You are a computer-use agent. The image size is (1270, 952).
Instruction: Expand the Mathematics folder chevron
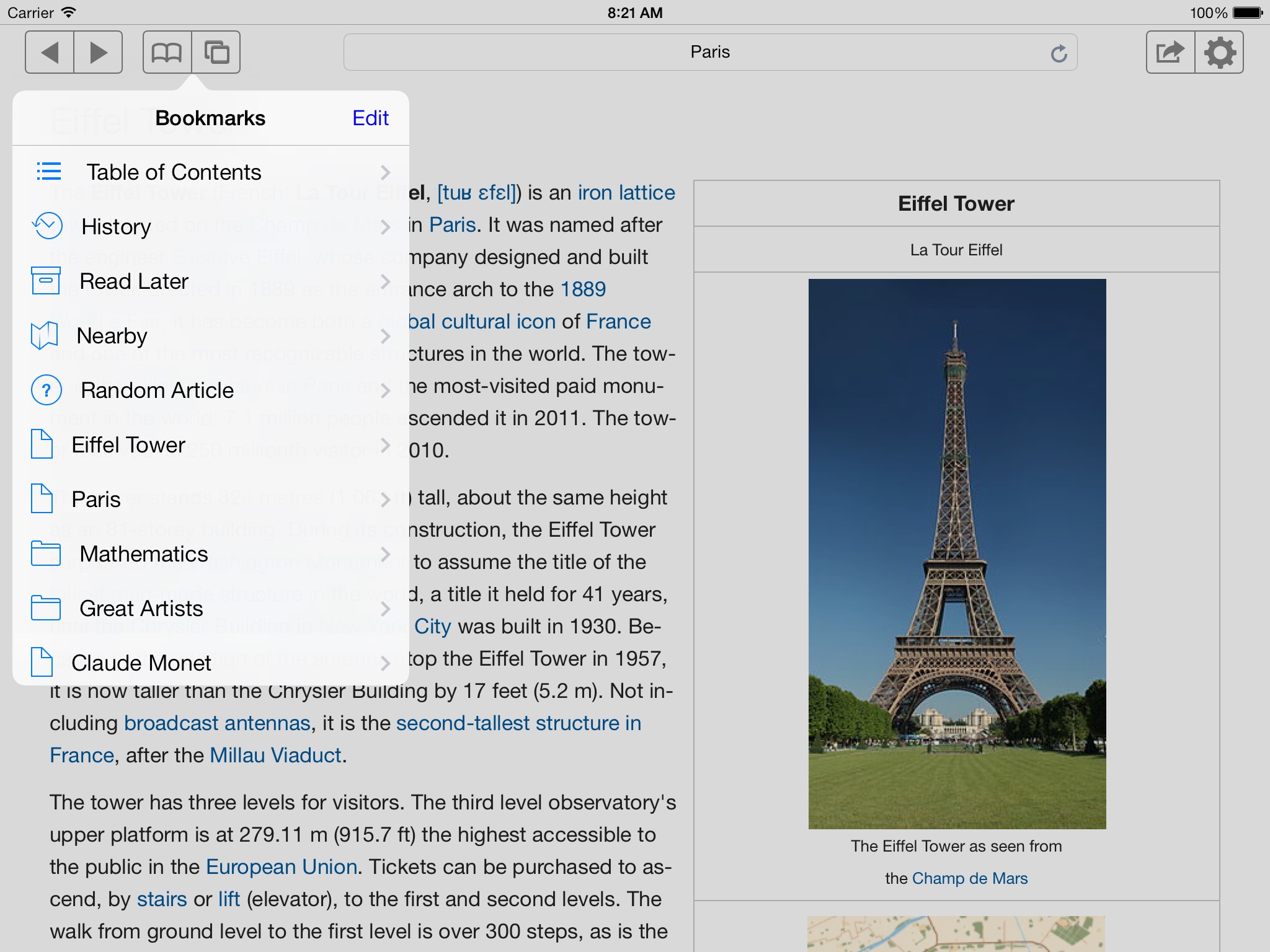[386, 553]
